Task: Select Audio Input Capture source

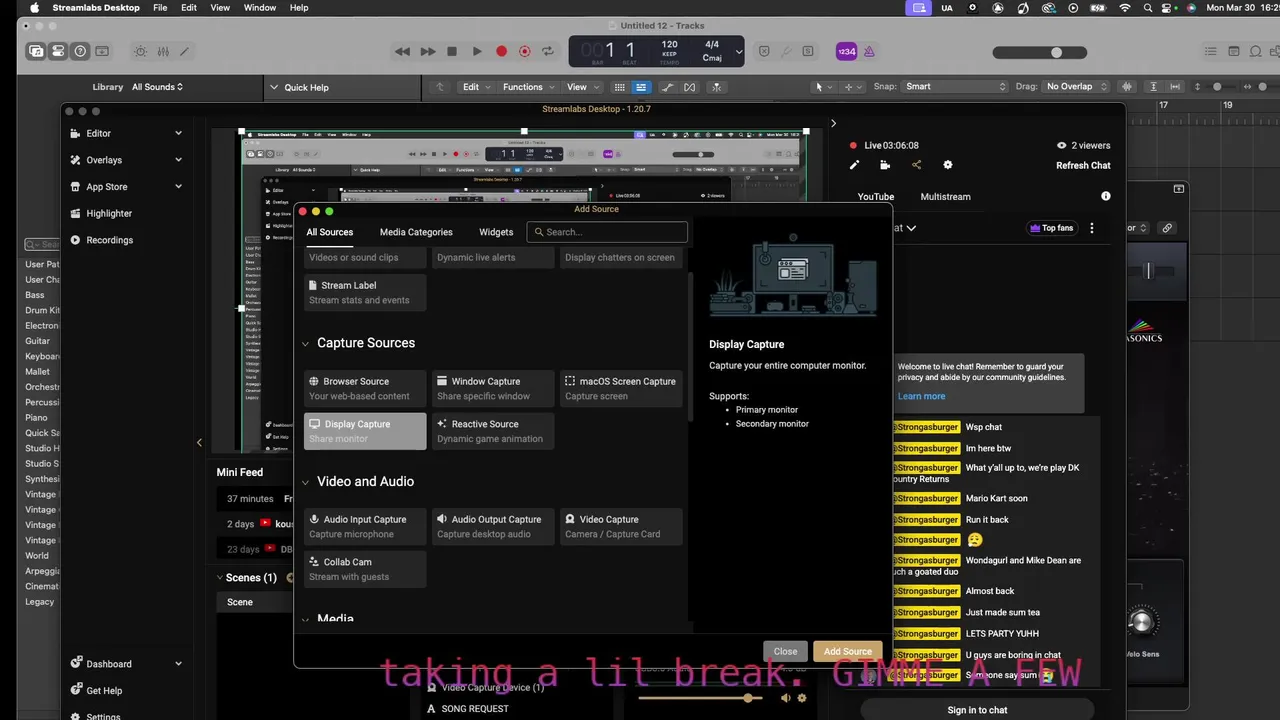Action: 365,526
